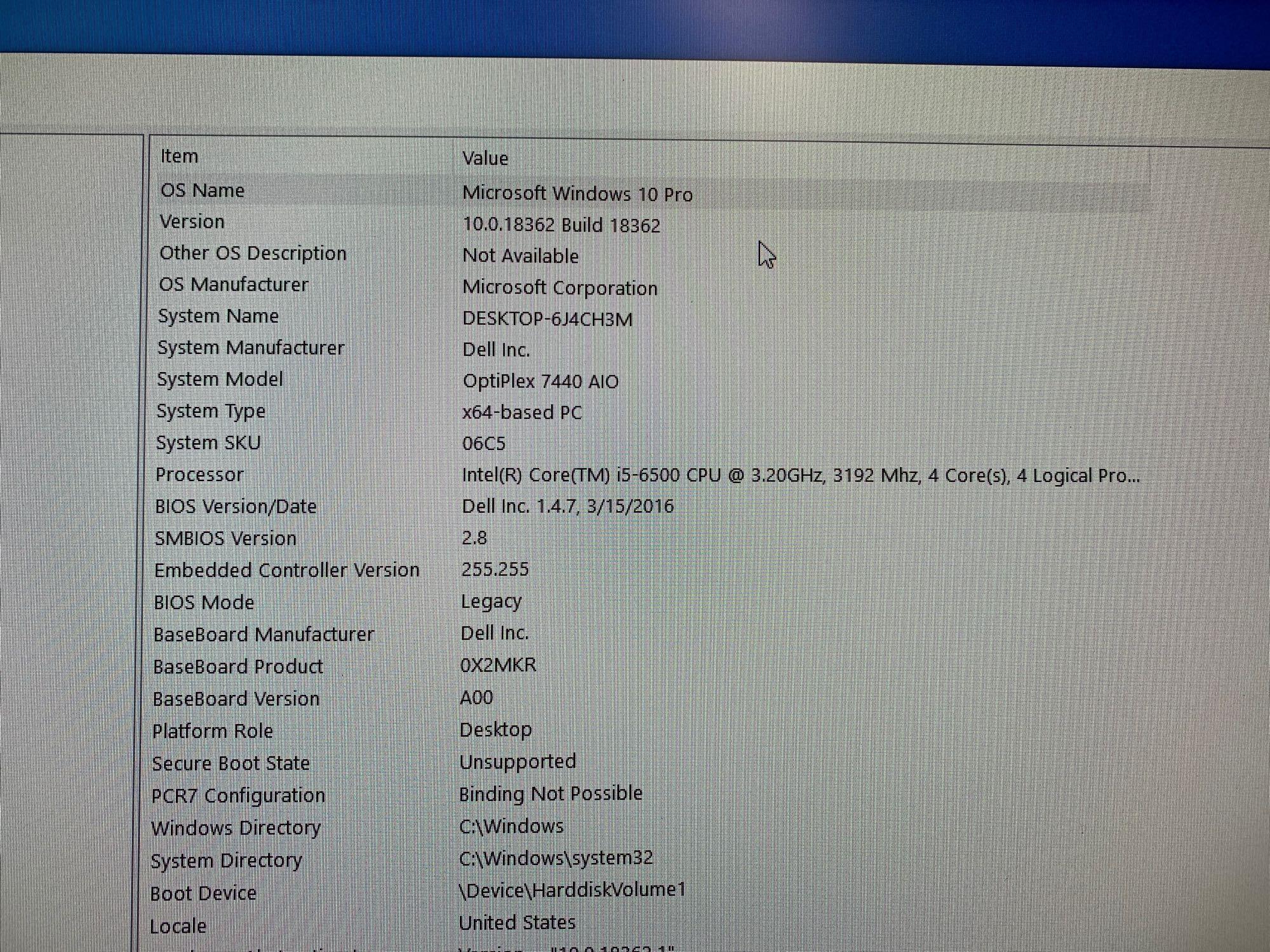Click the Binding Not Possible value
The width and height of the screenshot is (1270, 952).
coord(551,794)
